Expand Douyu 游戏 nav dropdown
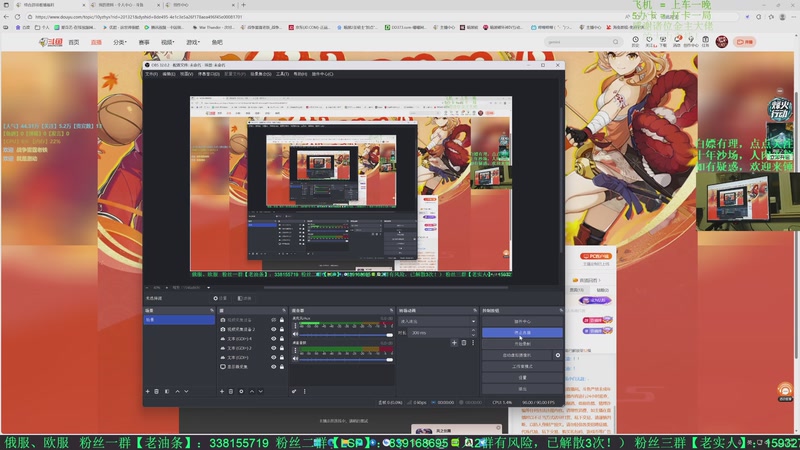 tap(193, 42)
